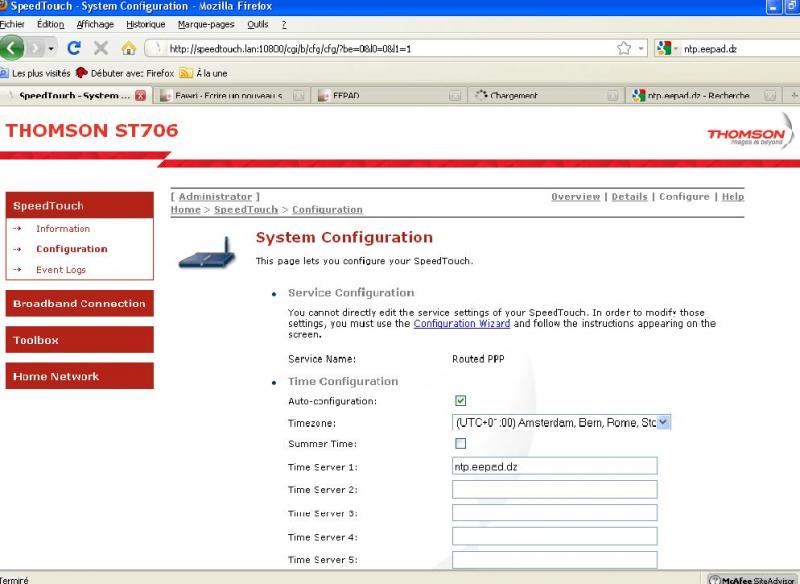Open Les plus visités bookmark
The width and height of the screenshot is (800, 584).
pyautogui.click(x=35, y=73)
